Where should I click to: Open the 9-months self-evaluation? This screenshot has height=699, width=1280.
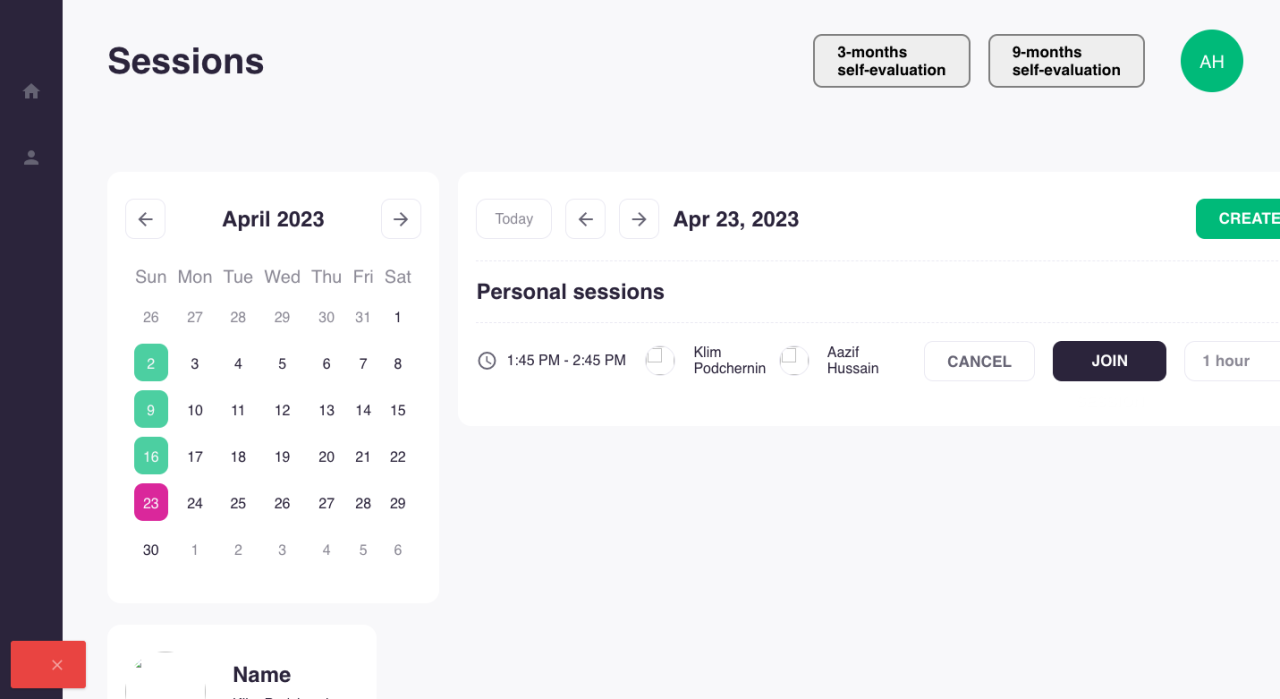(x=1066, y=61)
